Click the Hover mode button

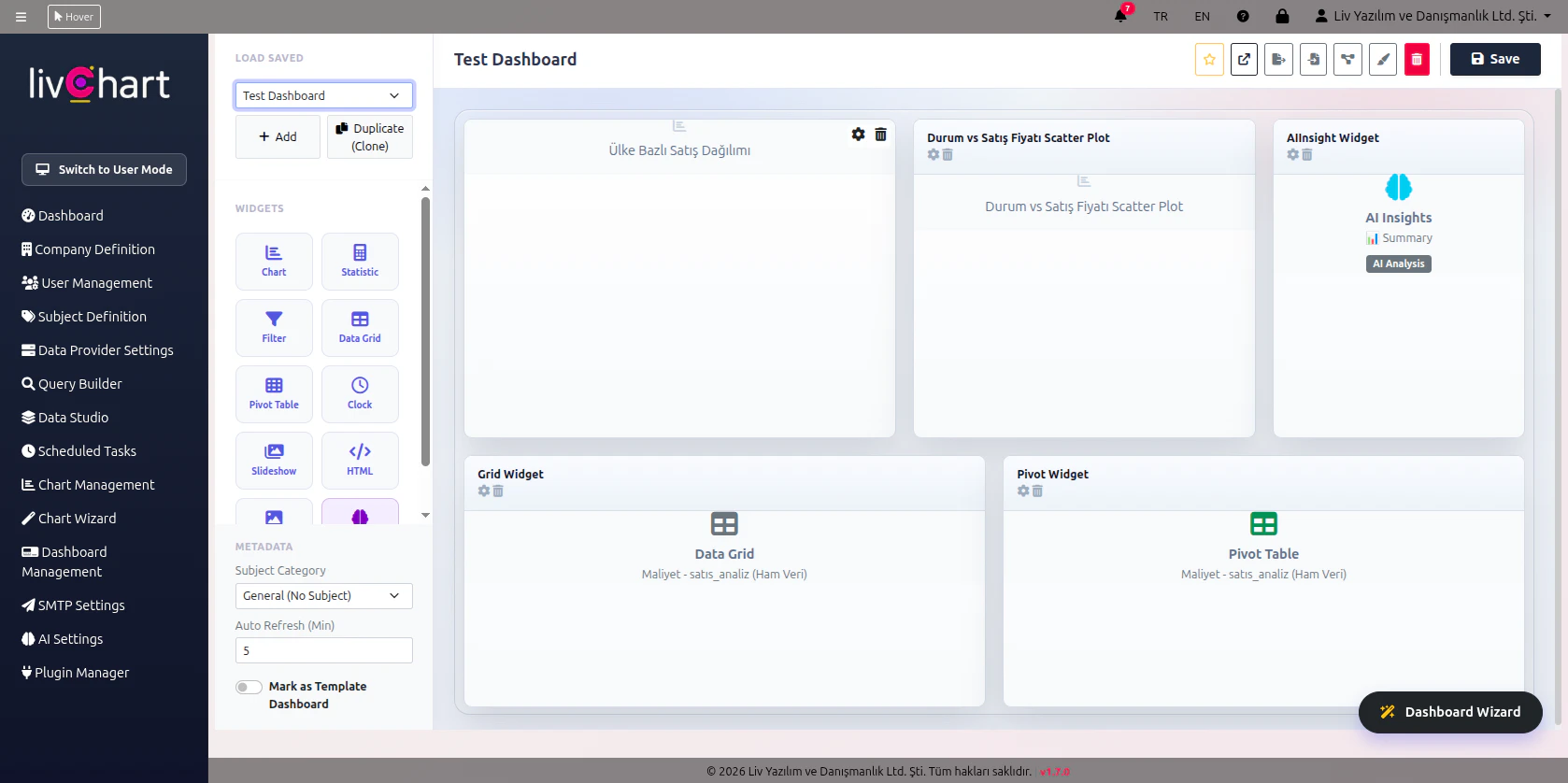(x=74, y=16)
